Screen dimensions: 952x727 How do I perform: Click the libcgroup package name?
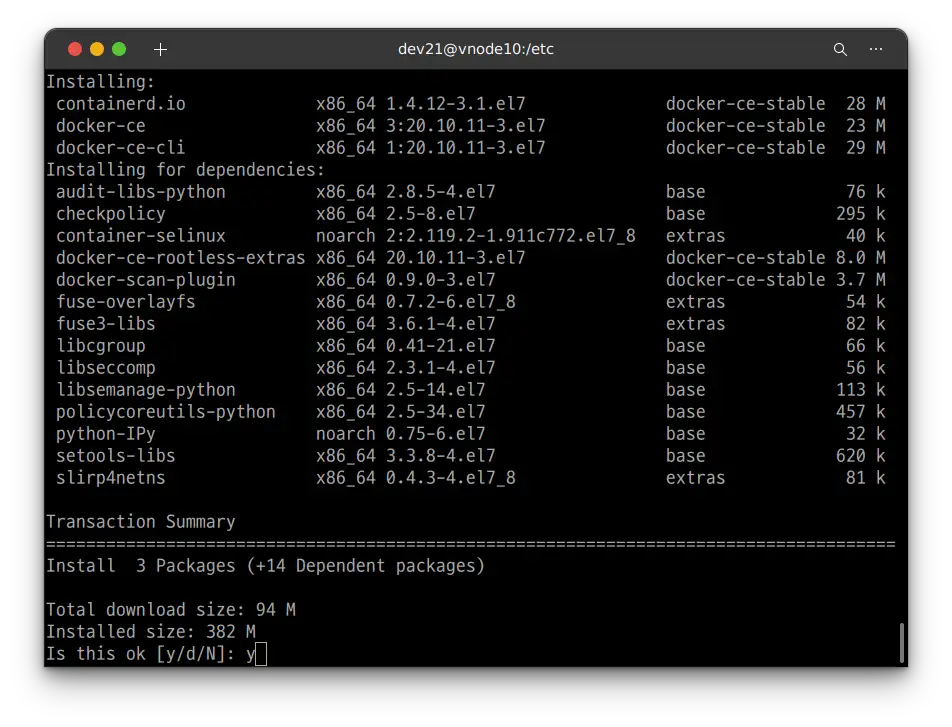(x=101, y=346)
